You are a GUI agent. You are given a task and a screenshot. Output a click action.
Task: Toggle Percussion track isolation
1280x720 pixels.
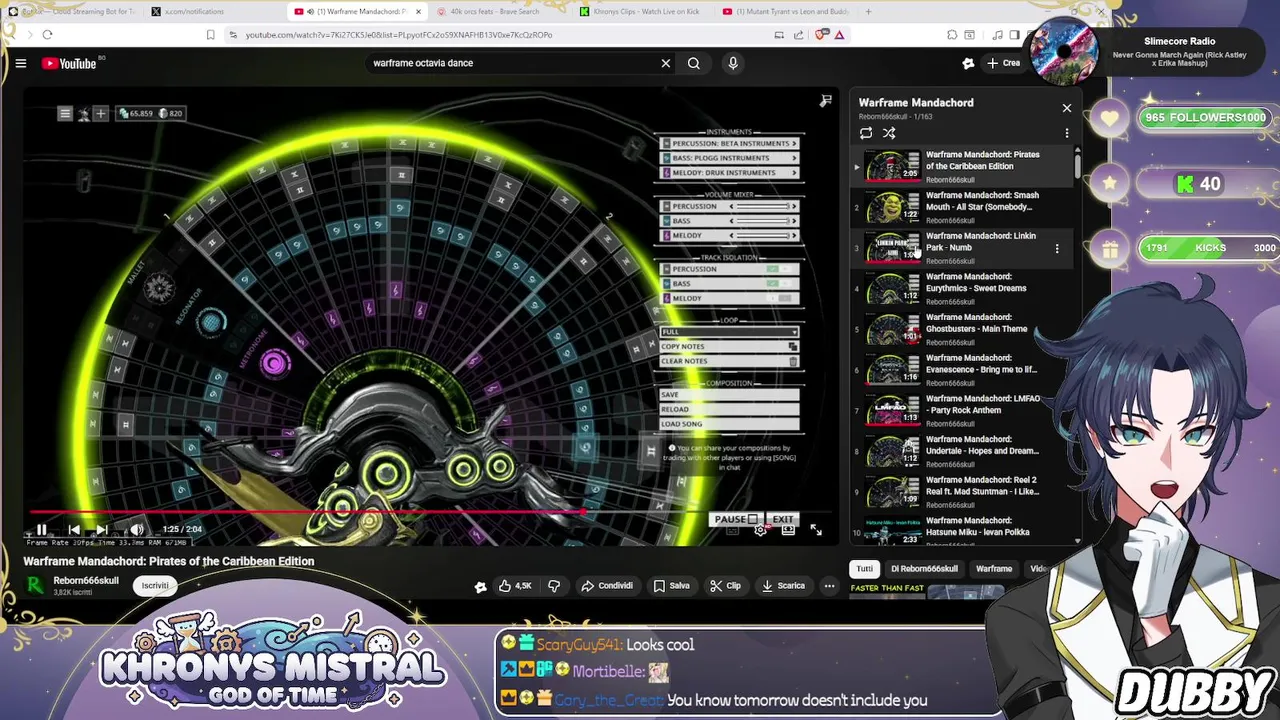click(779, 269)
